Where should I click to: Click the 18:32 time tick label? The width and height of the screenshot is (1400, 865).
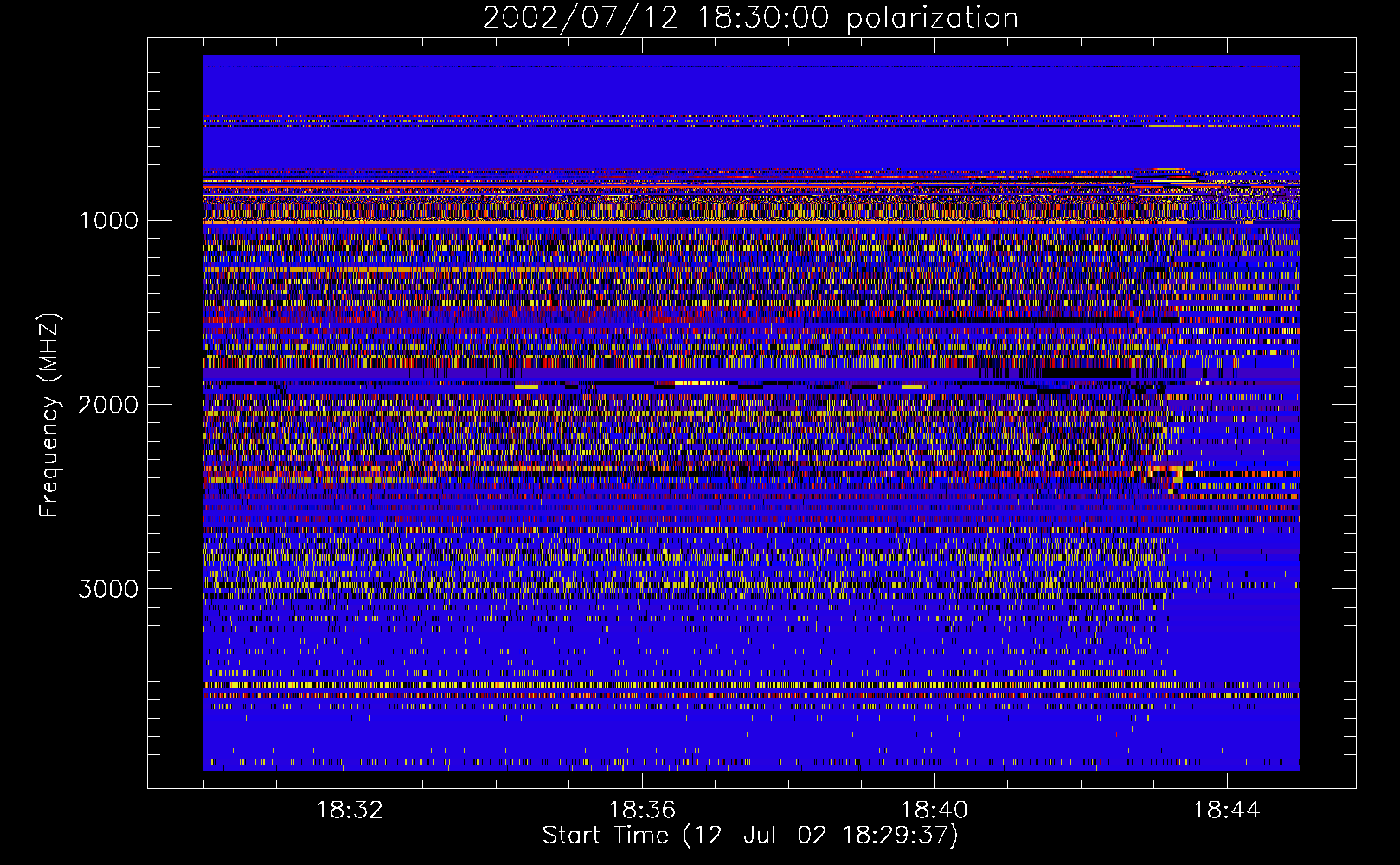click(350, 811)
